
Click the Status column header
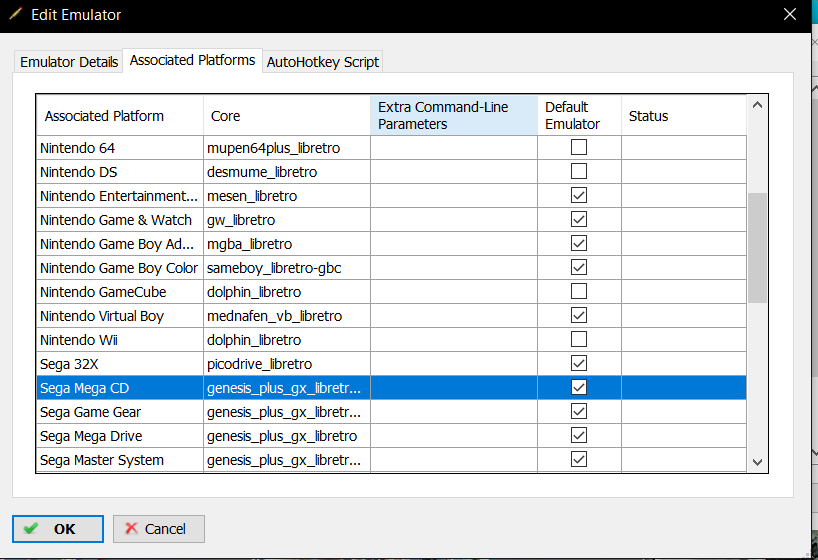pos(684,115)
